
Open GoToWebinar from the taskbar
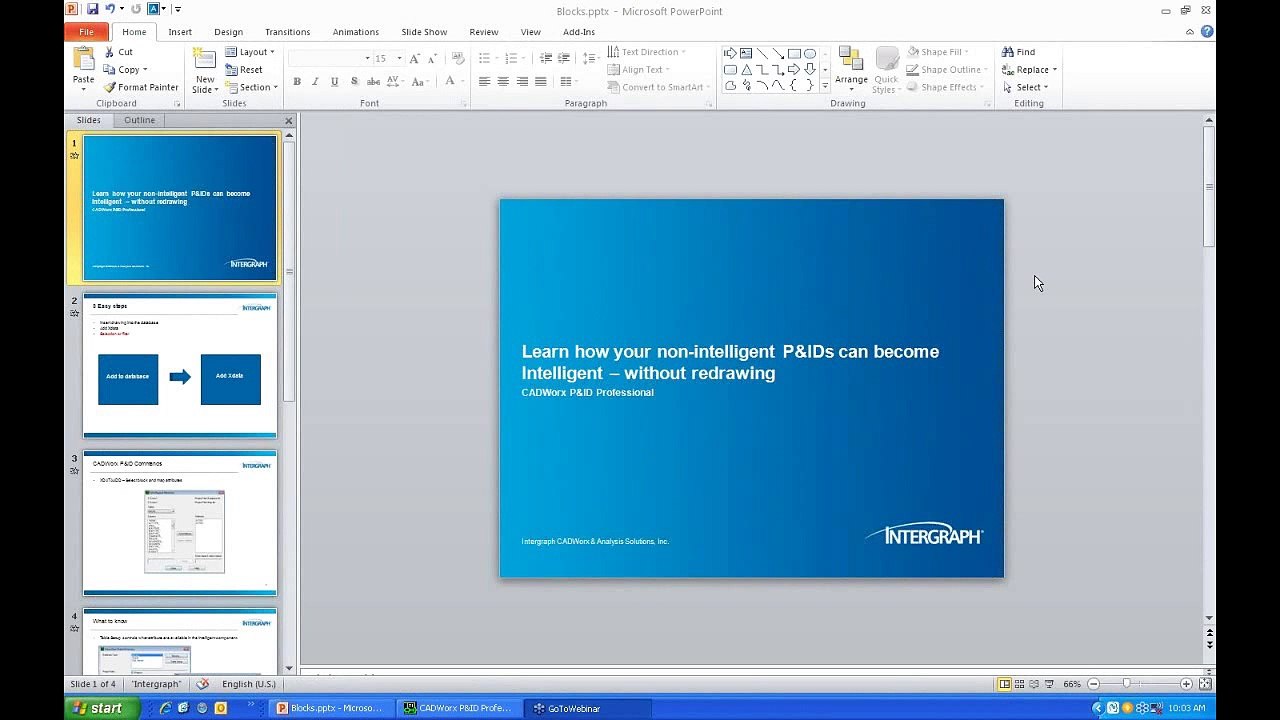pyautogui.click(x=588, y=708)
